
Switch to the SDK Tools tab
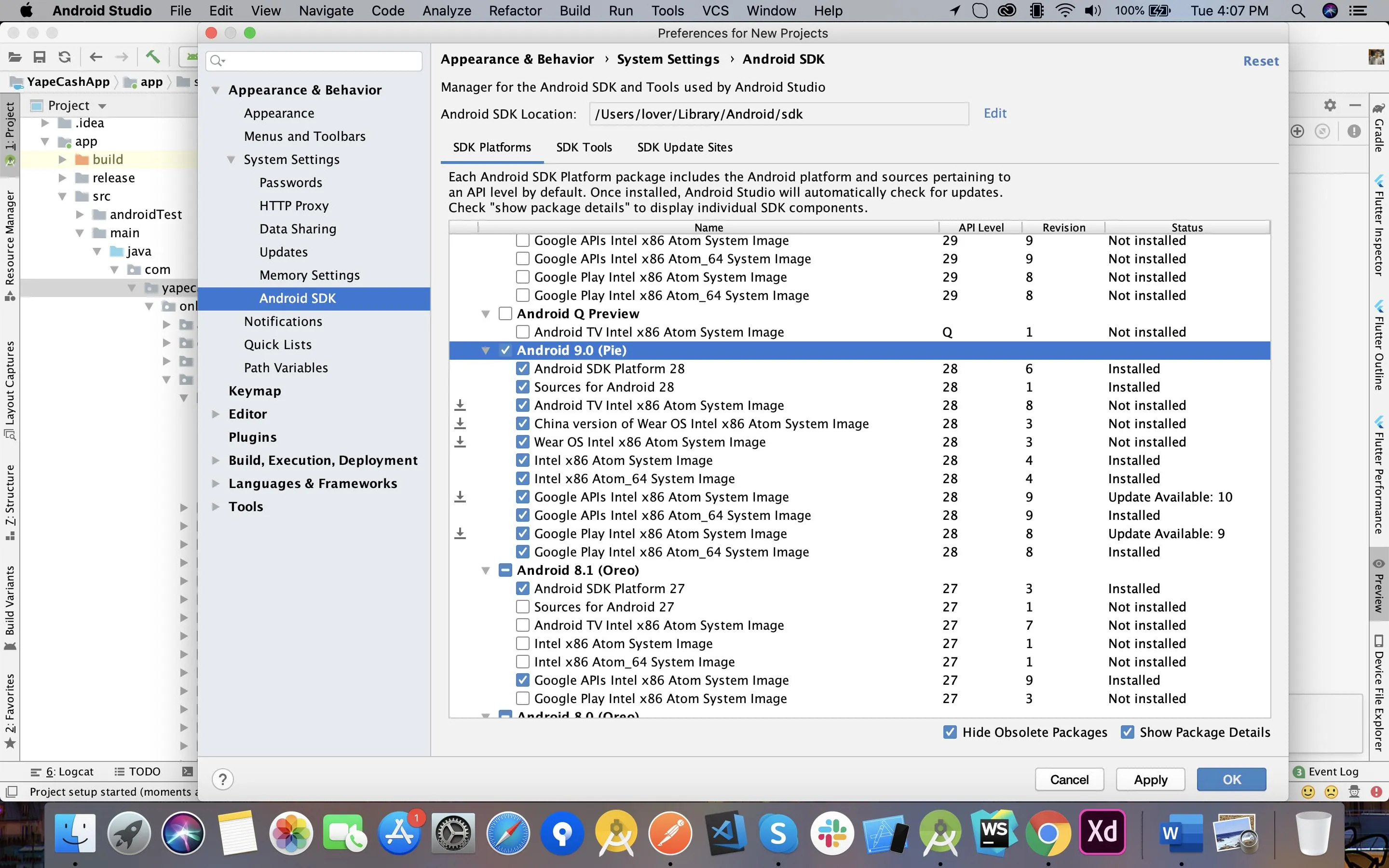click(x=584, y=147)
